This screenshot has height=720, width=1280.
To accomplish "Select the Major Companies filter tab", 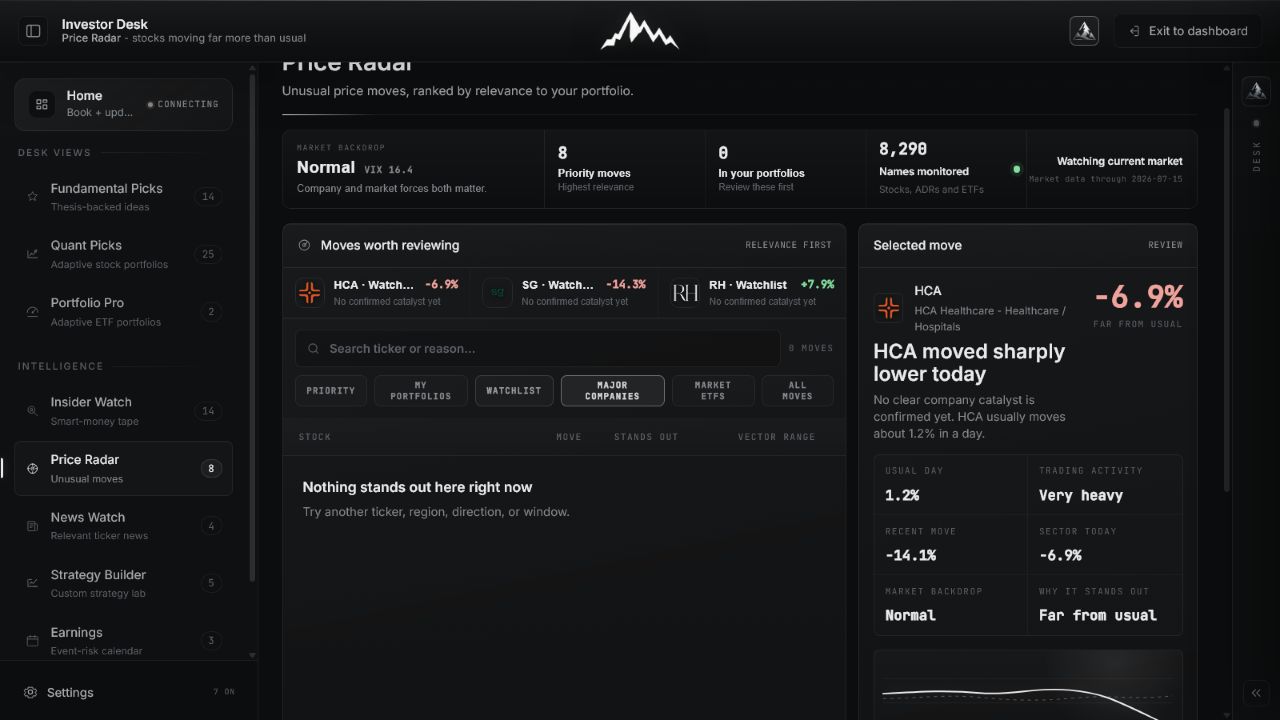I will coord(612,390).
